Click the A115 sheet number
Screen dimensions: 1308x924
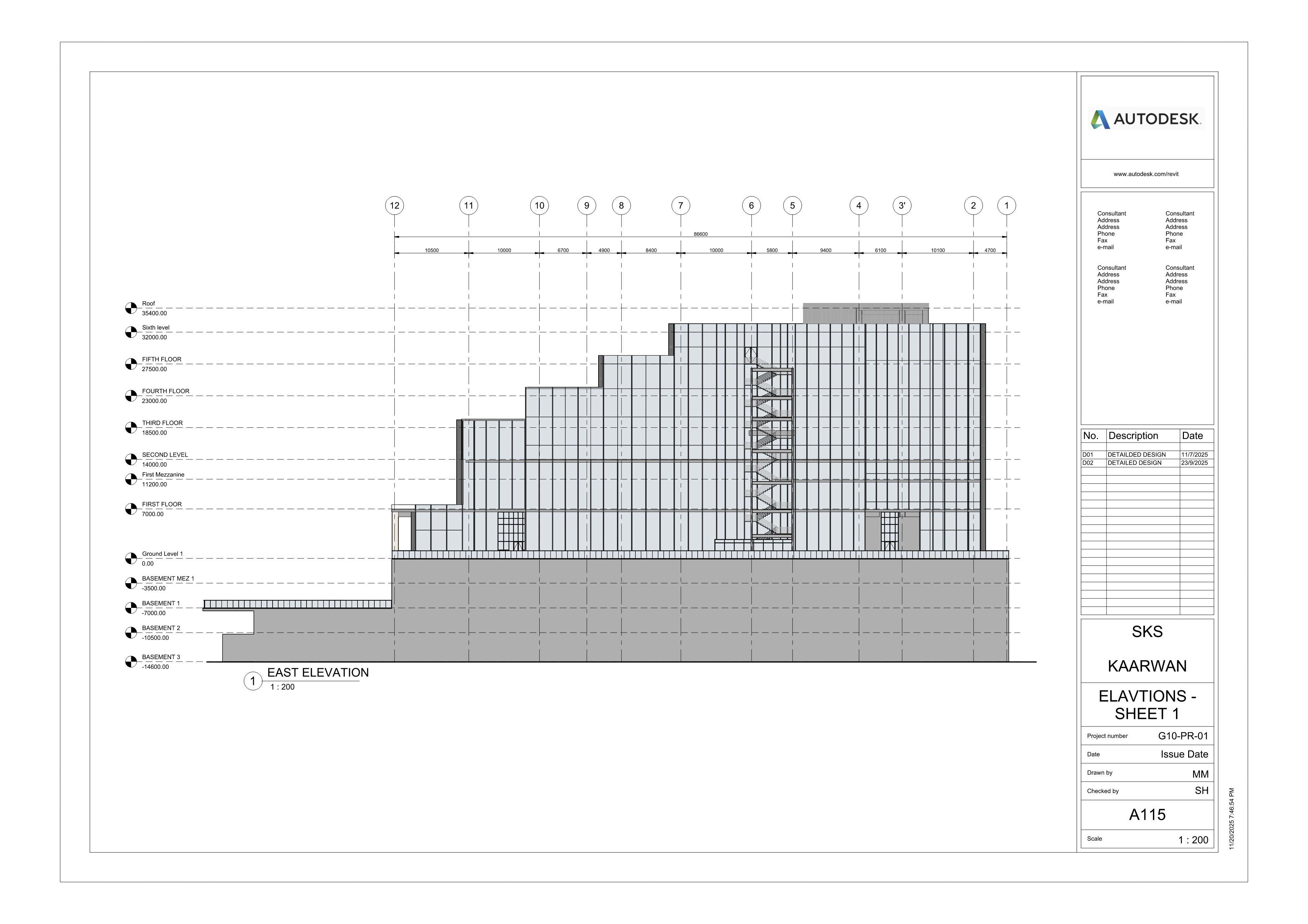pos(1147,815)
